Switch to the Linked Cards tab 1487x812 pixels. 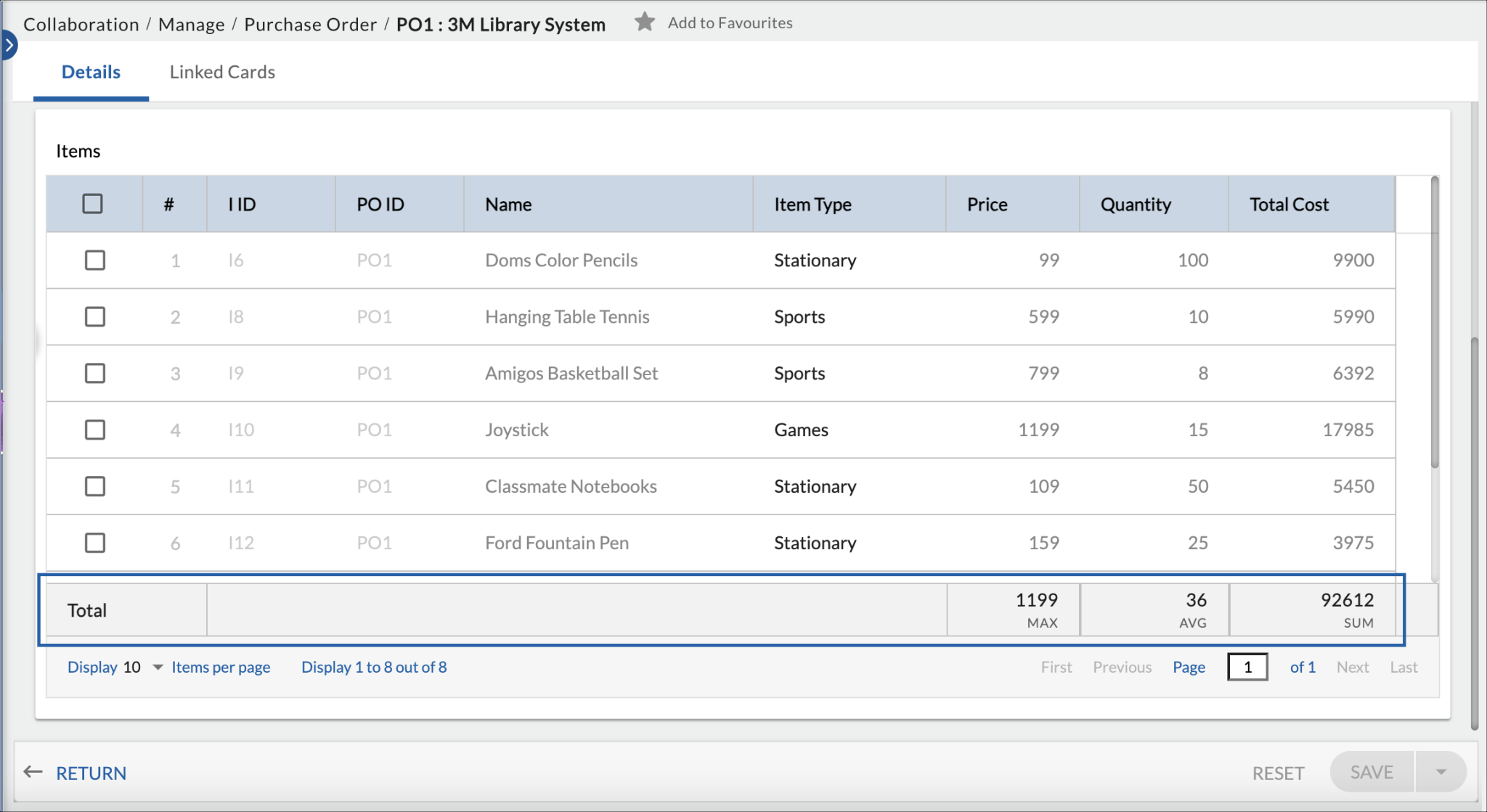[x=222, y=72]
